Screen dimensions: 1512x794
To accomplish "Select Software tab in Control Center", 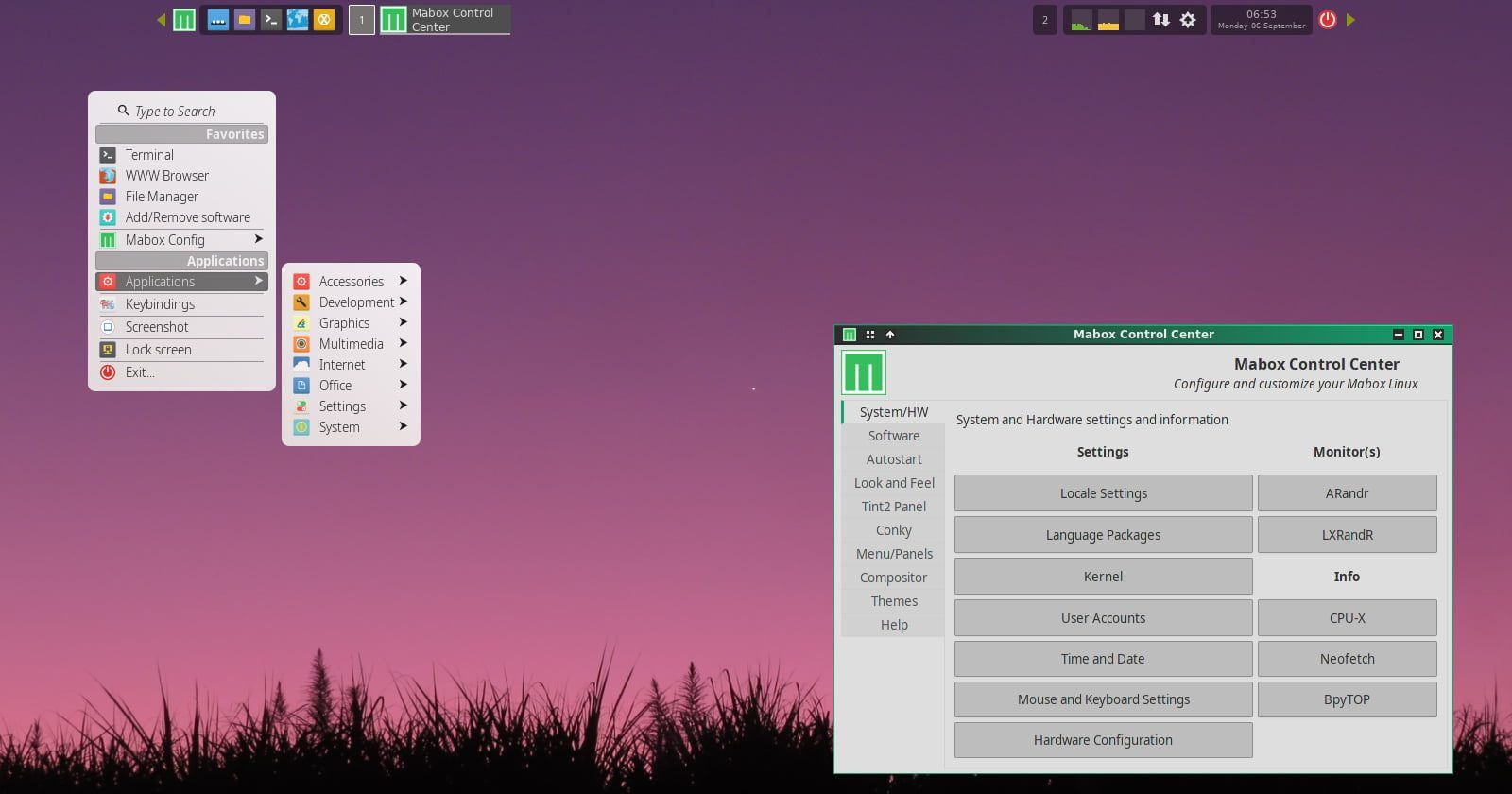I will point(893,436).
